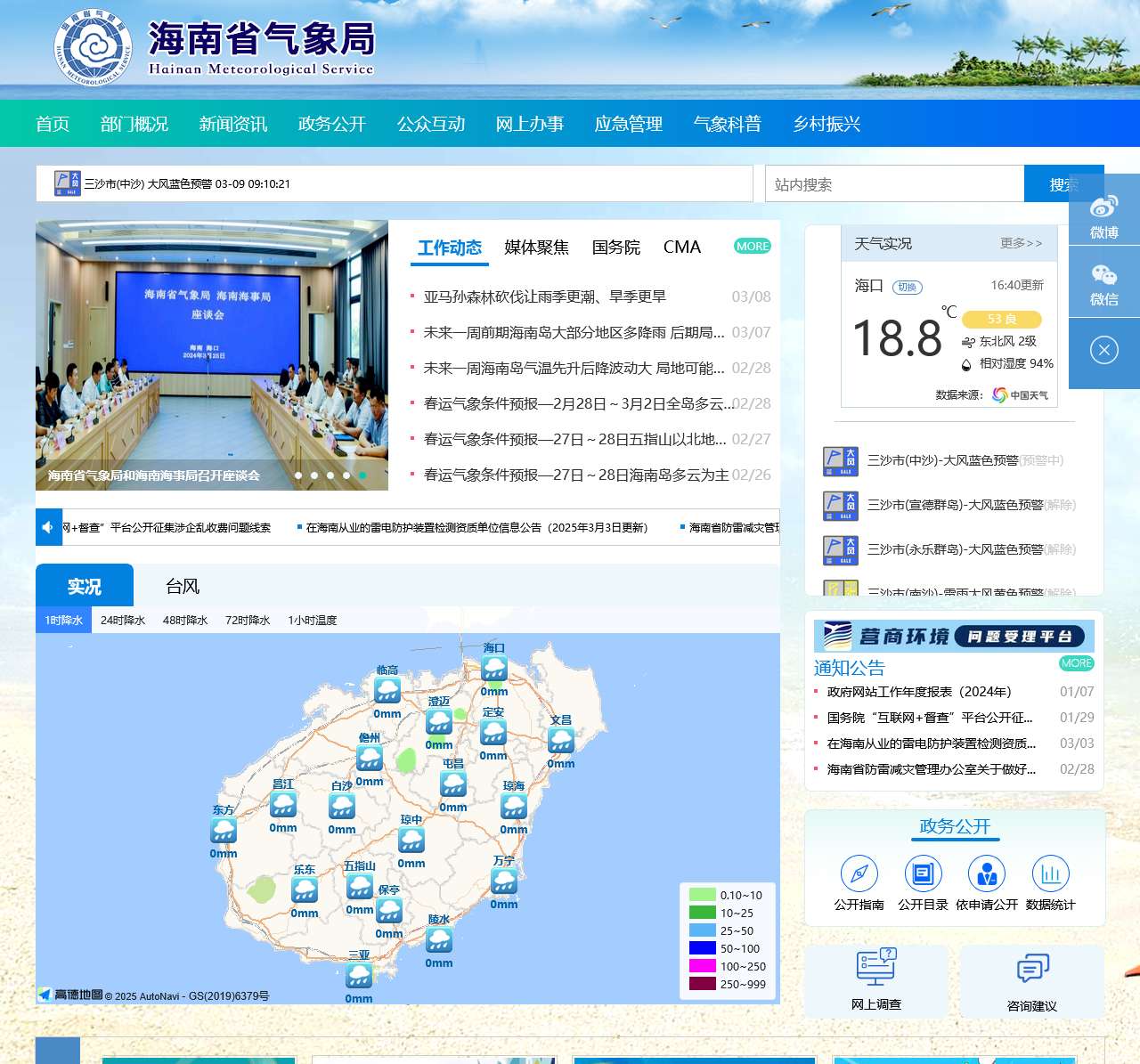Screen dimensions: 1140x1064
Task: Open 公开指南 compass icon
Action: [x=859, y=873]
